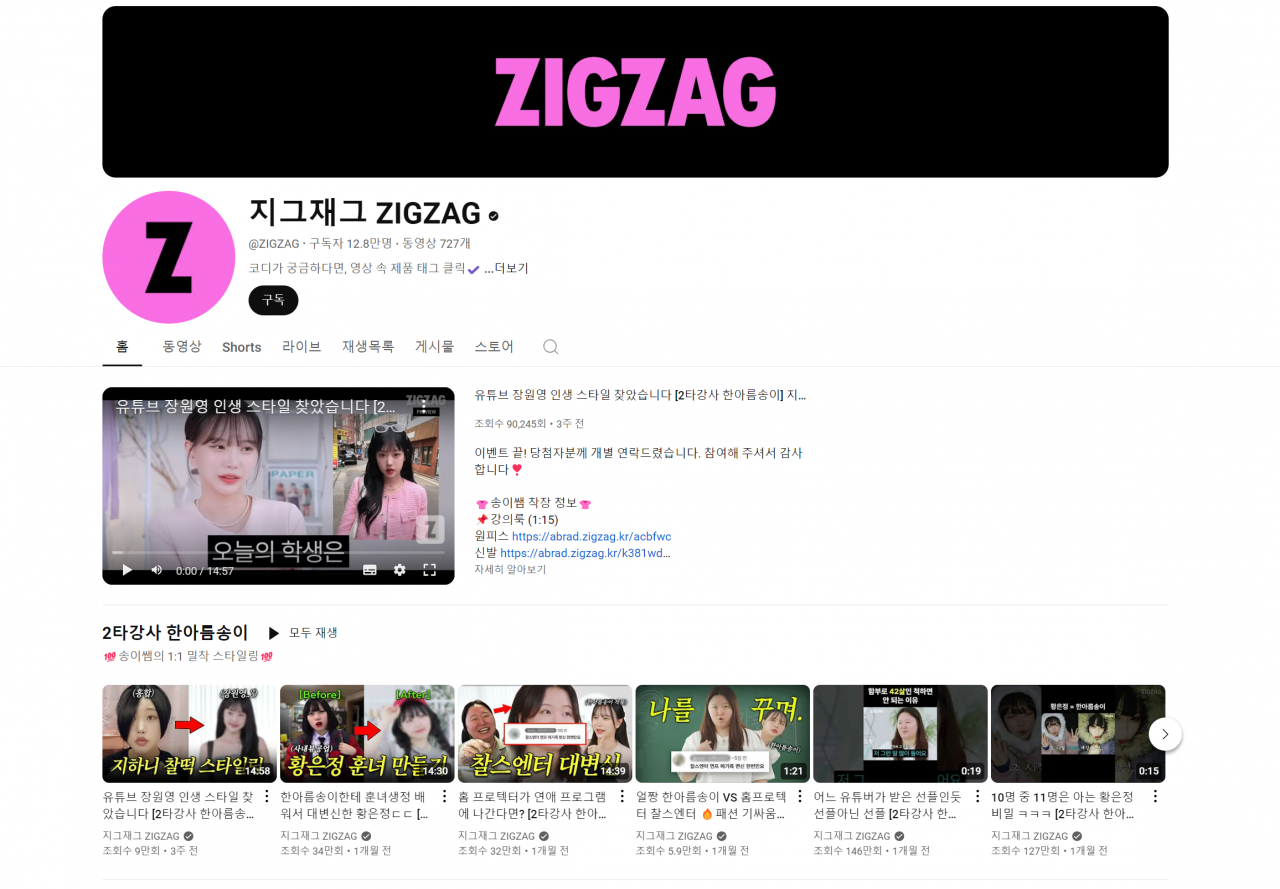1280x889 pixels.
Task: Seek on the featured video progress bar
Action: [x=278, y=552]
